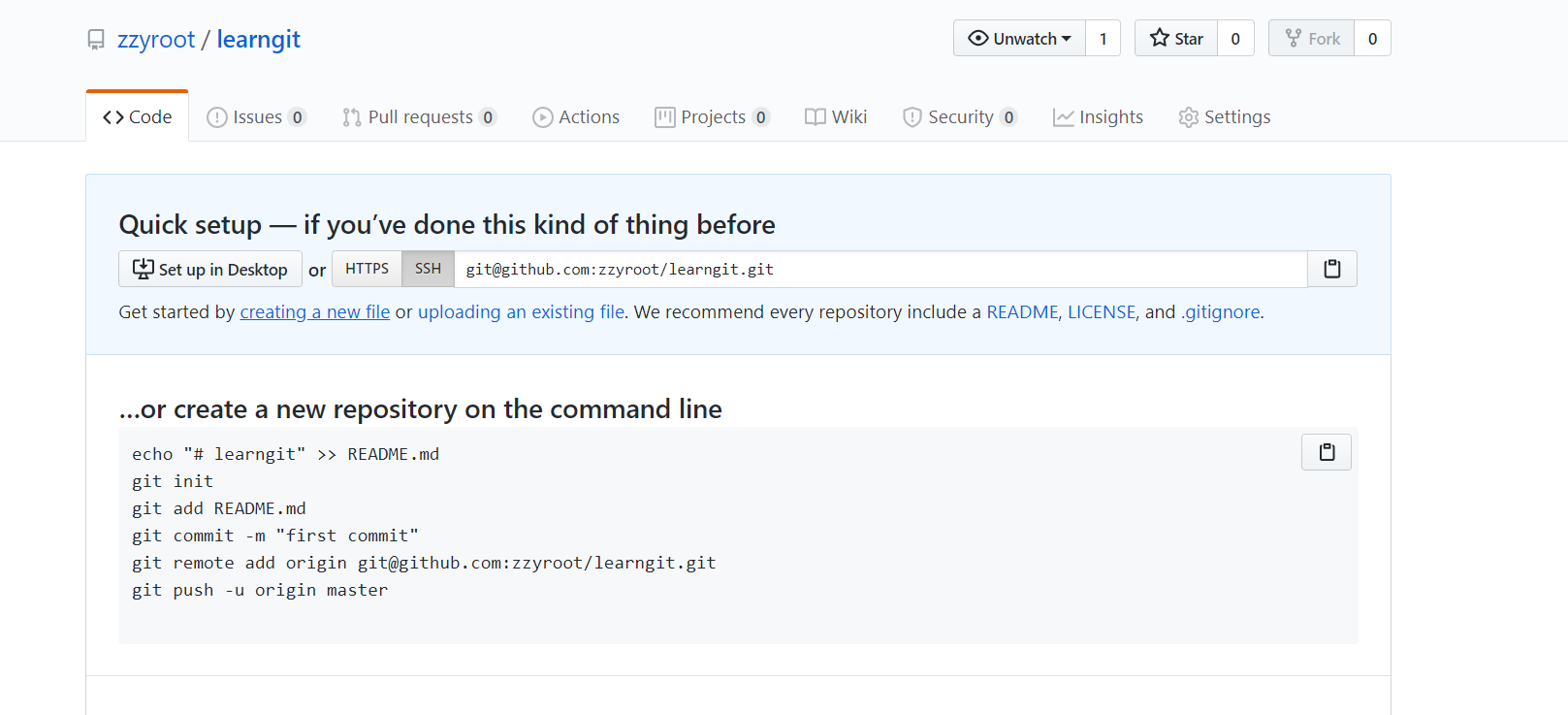Copy the SSH clone URL to clipboard

click(x=1331, y=269)
